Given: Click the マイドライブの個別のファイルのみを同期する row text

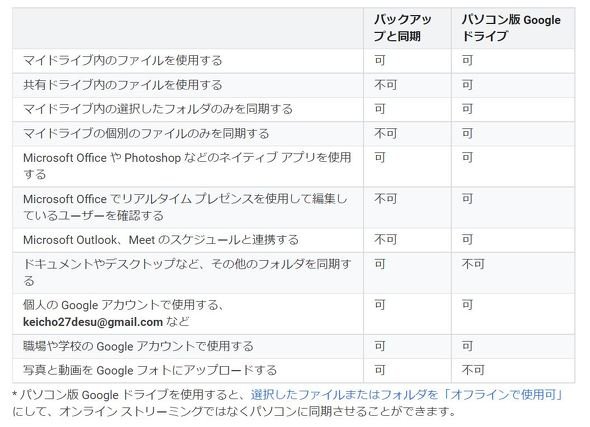Looking at the screenshot, I should click(x=146, y=134).
